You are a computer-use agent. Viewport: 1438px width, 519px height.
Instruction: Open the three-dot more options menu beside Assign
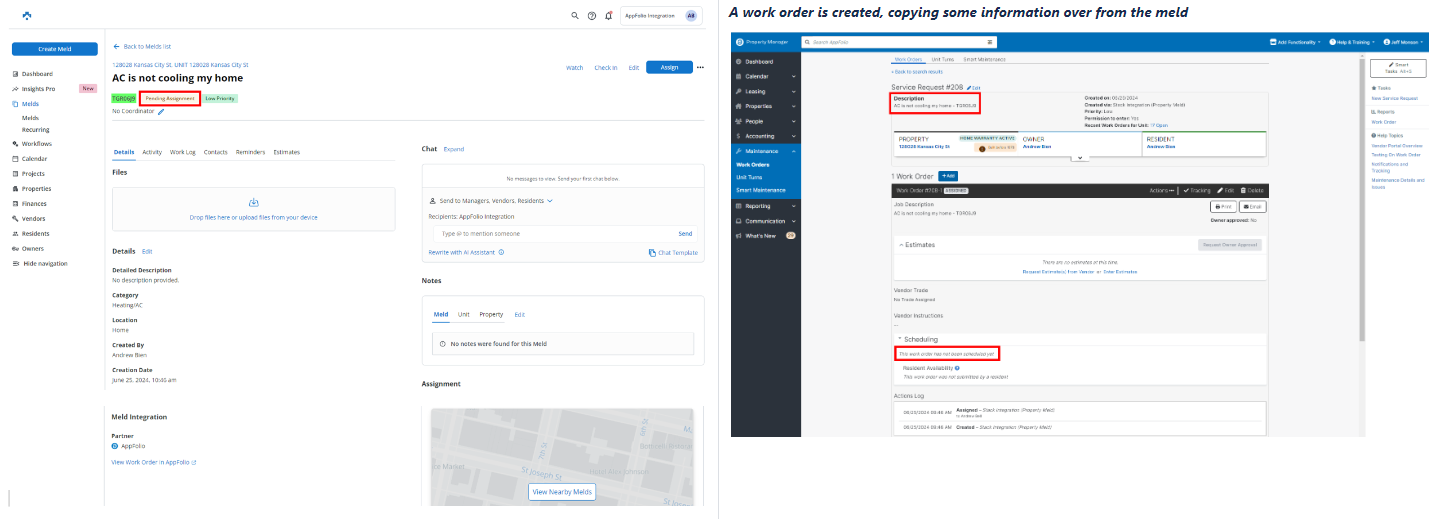[x=700, y=67]
